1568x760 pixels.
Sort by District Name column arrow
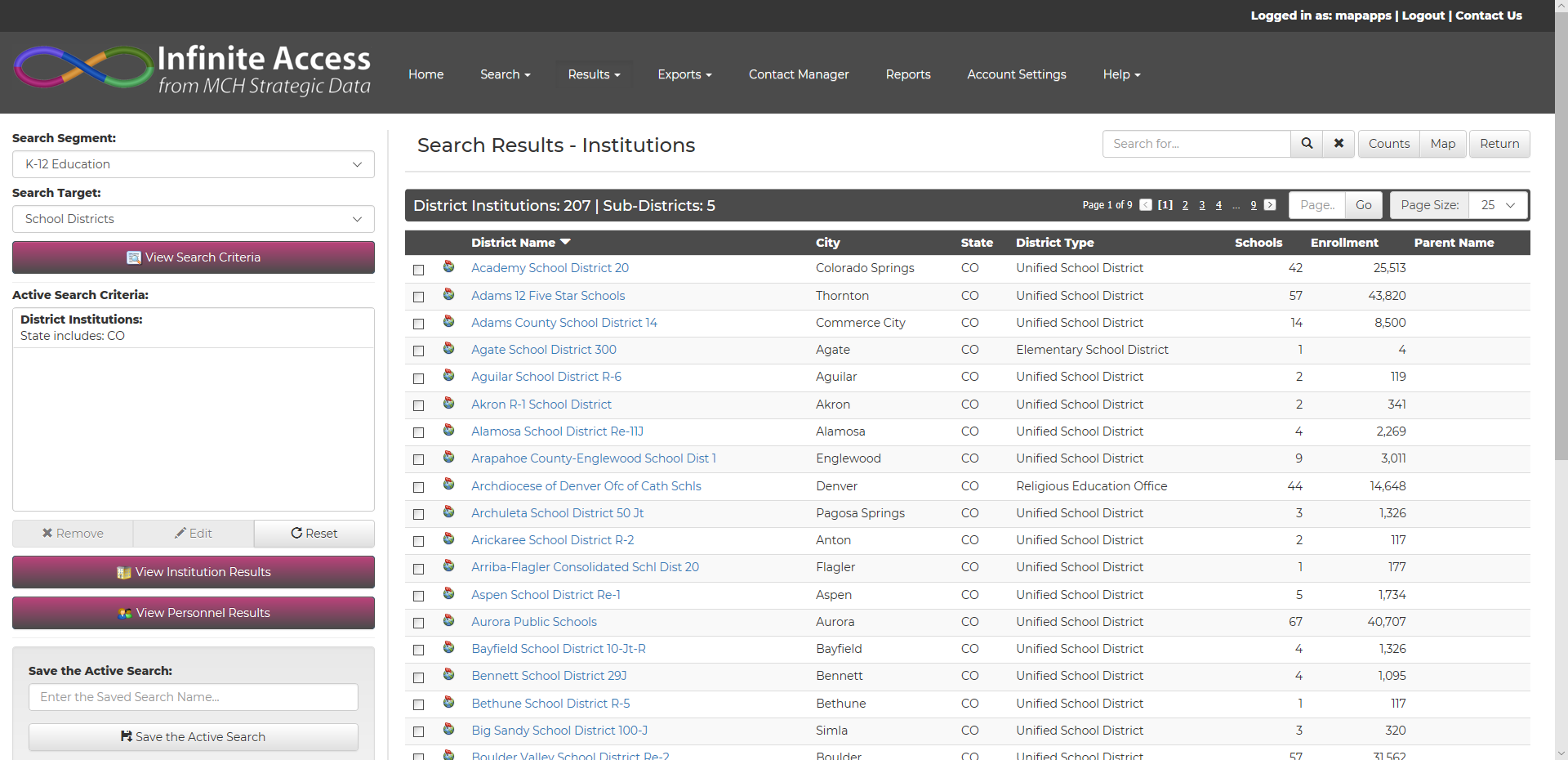[x=565, y=242]
